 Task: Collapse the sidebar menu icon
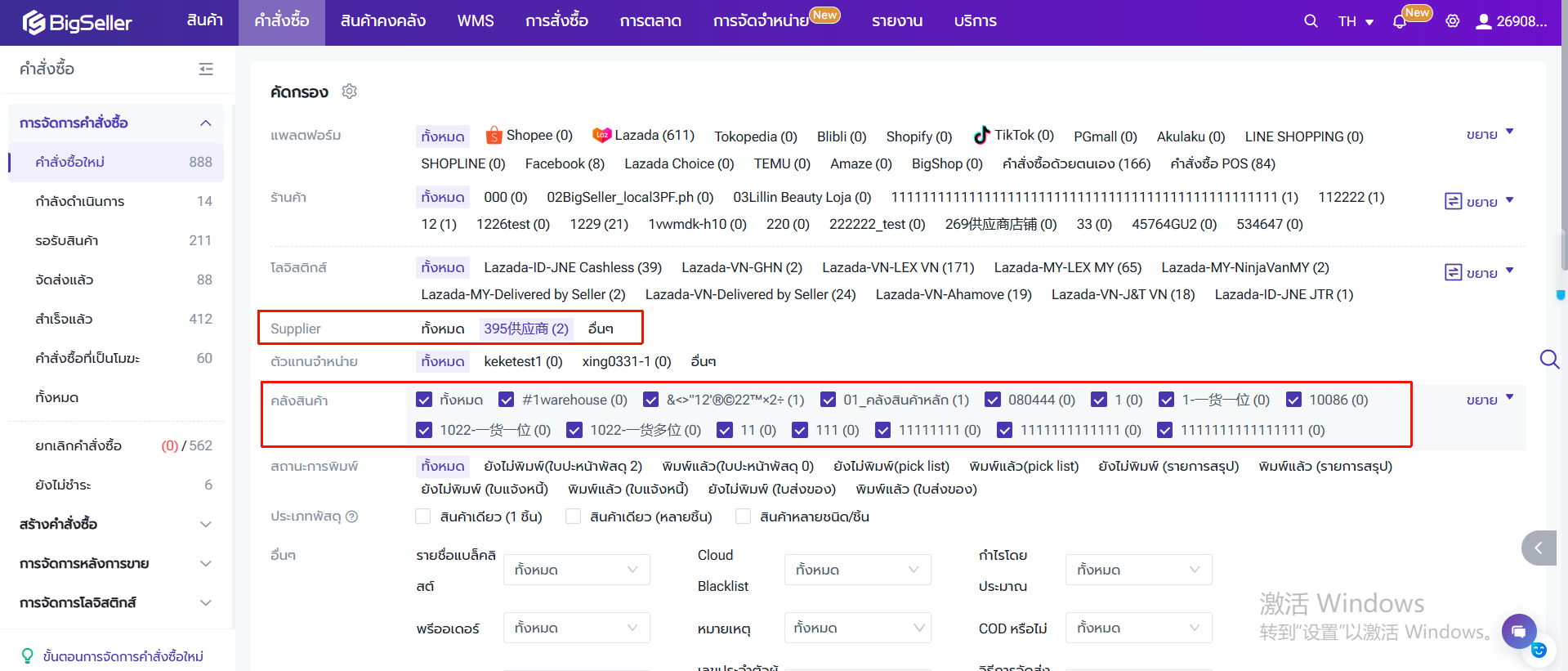tap(206, 69)
